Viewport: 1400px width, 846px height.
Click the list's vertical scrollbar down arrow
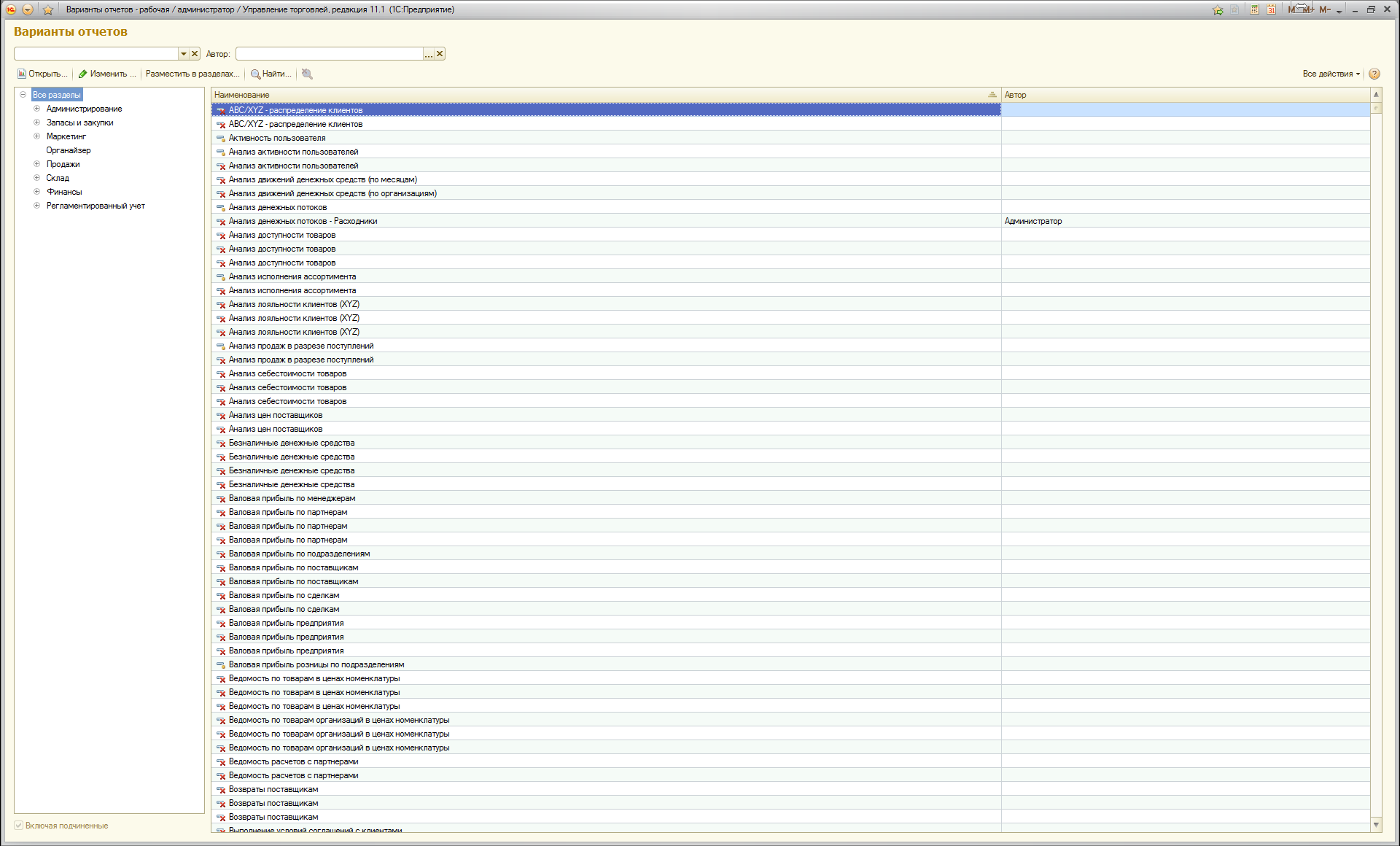(x=1376, y=825)
